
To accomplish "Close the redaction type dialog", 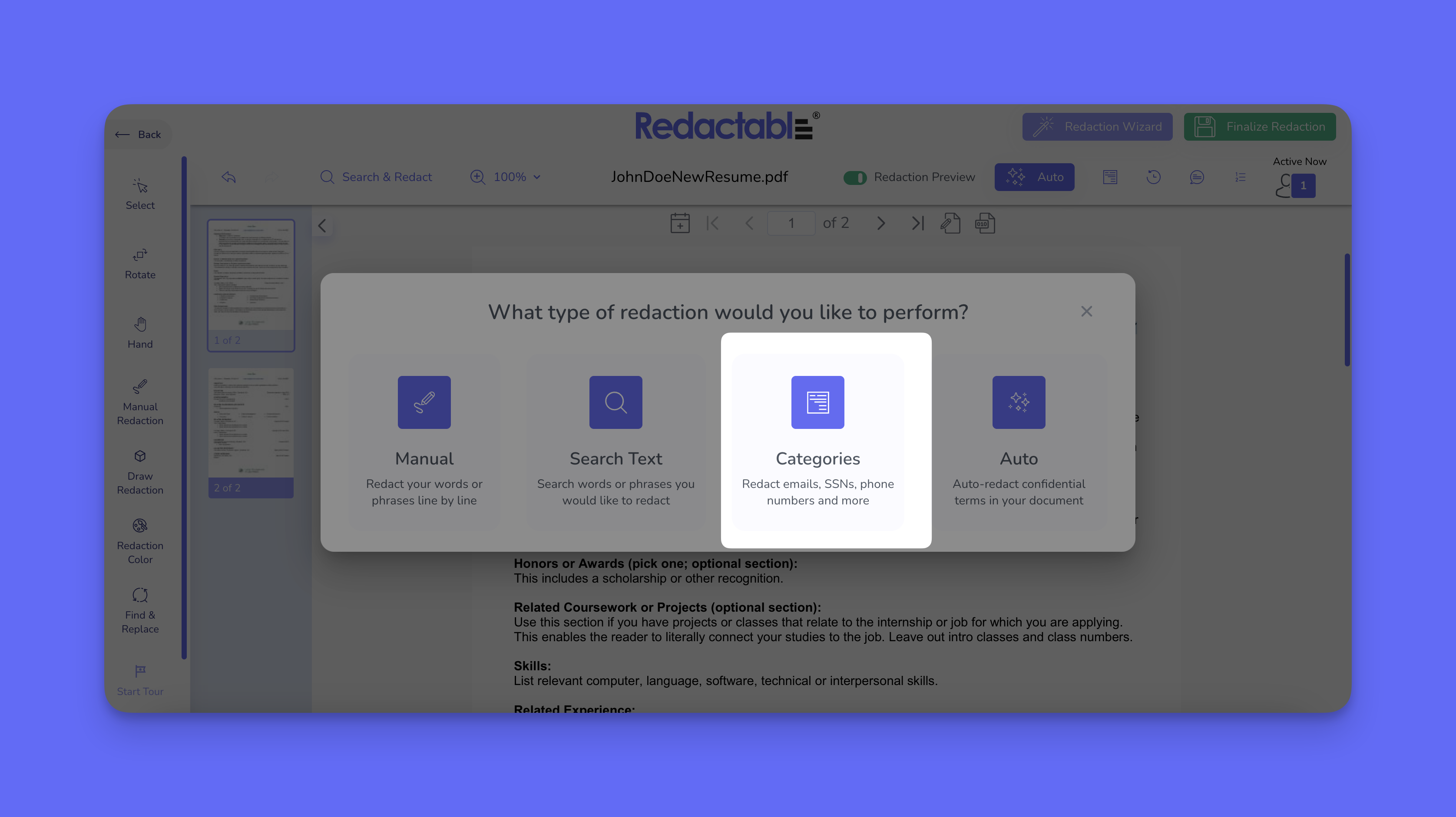I will (x=1086, y=311).
